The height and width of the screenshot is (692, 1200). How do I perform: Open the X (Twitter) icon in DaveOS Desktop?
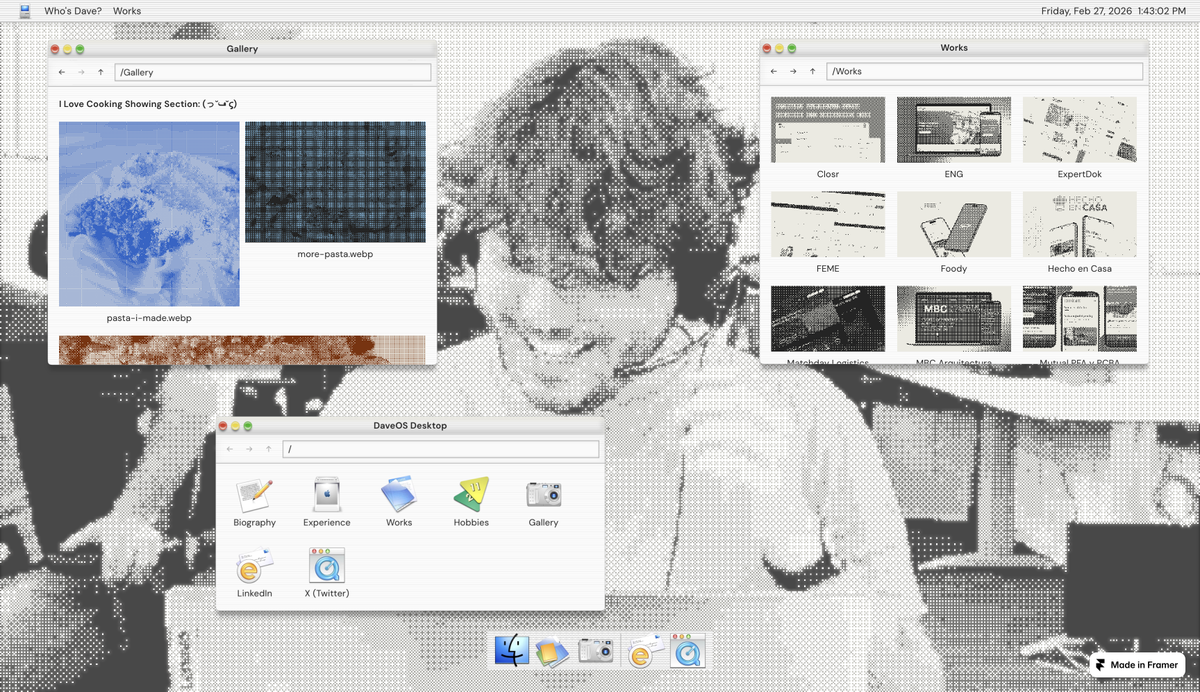pos(327,566)
